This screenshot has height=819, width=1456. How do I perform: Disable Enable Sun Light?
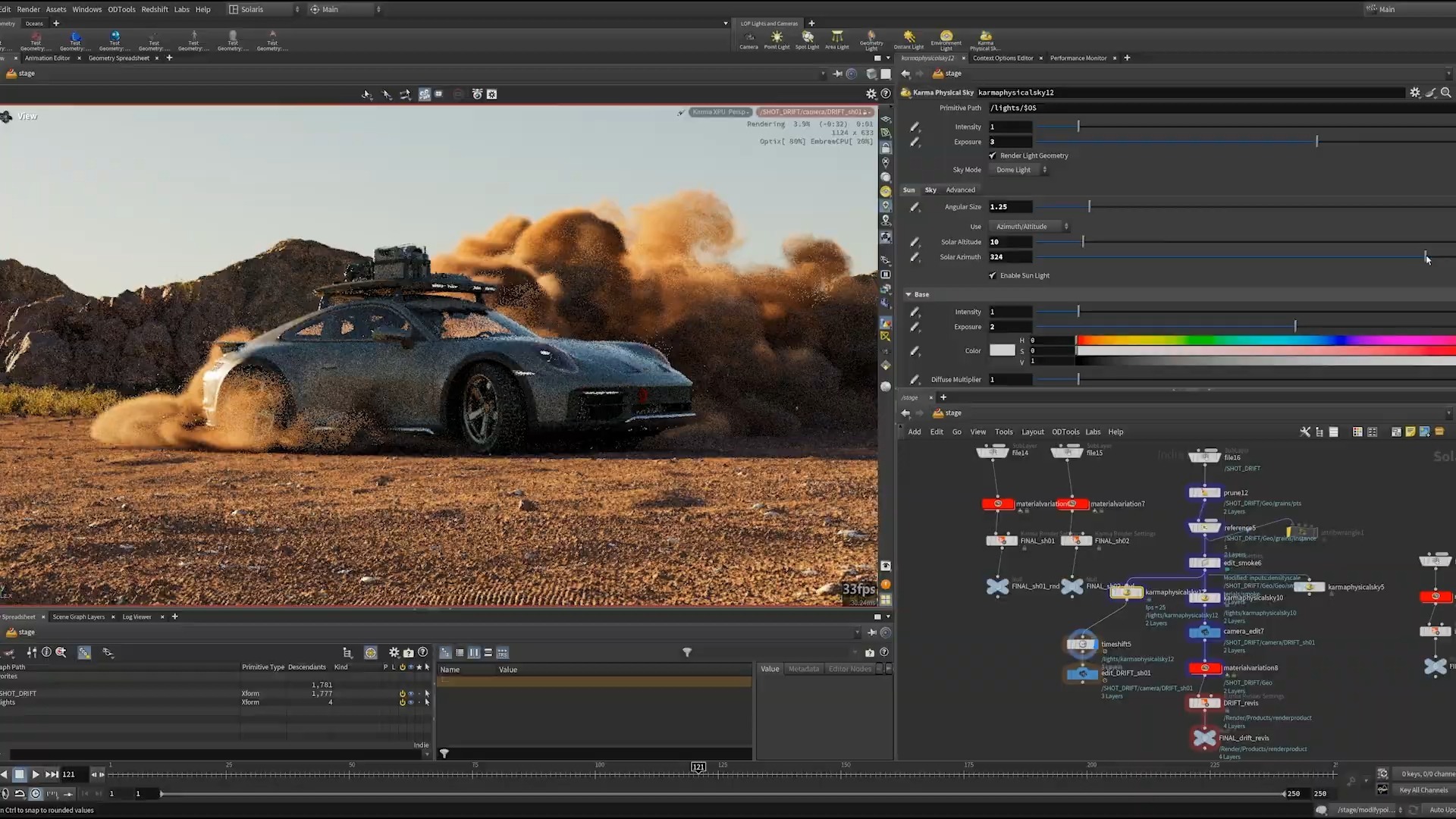point(993,275)
